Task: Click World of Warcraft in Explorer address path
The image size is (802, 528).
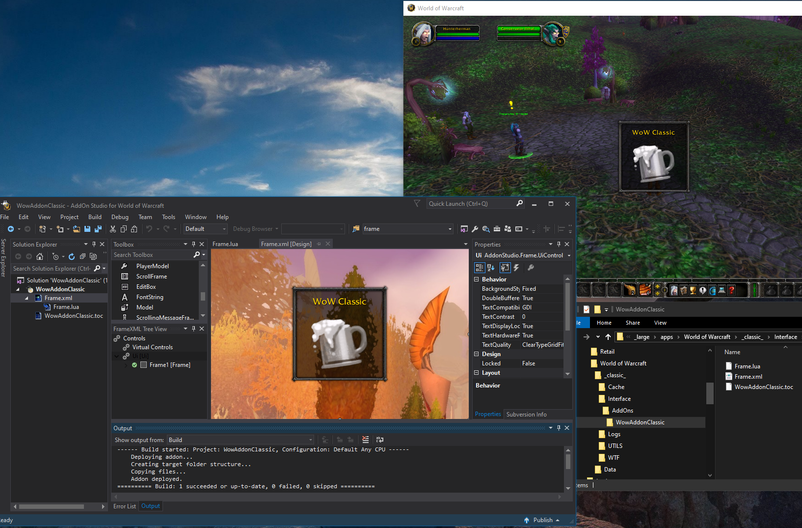Action: tap(707, 337)
